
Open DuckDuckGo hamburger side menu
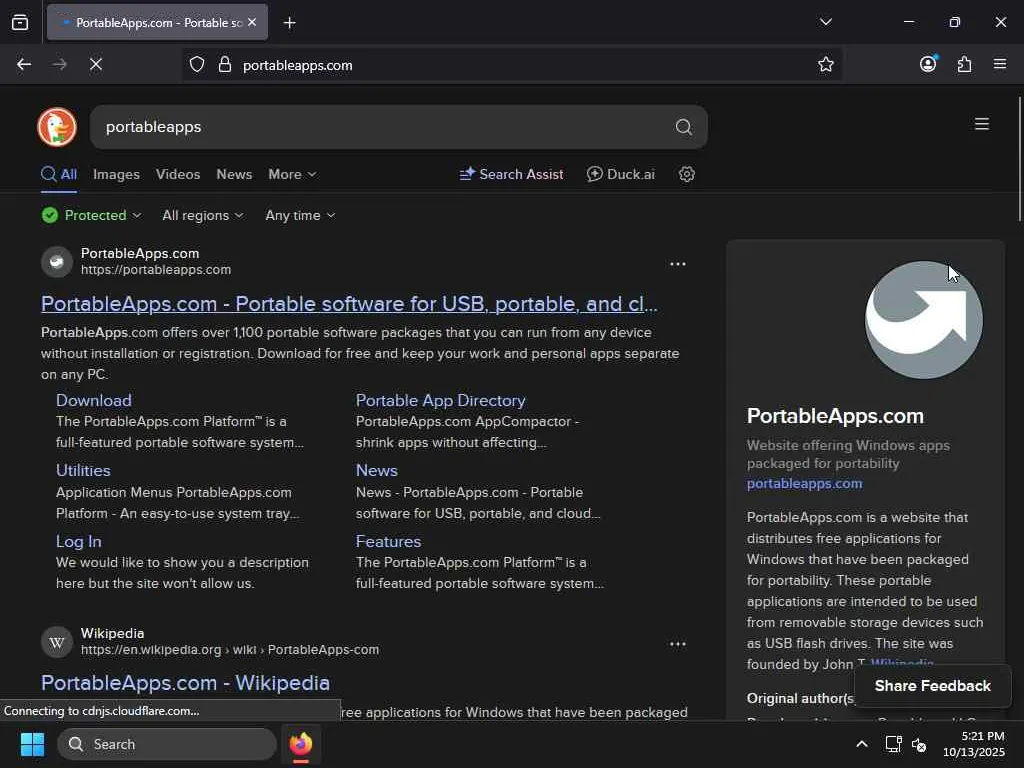[981, 124]
